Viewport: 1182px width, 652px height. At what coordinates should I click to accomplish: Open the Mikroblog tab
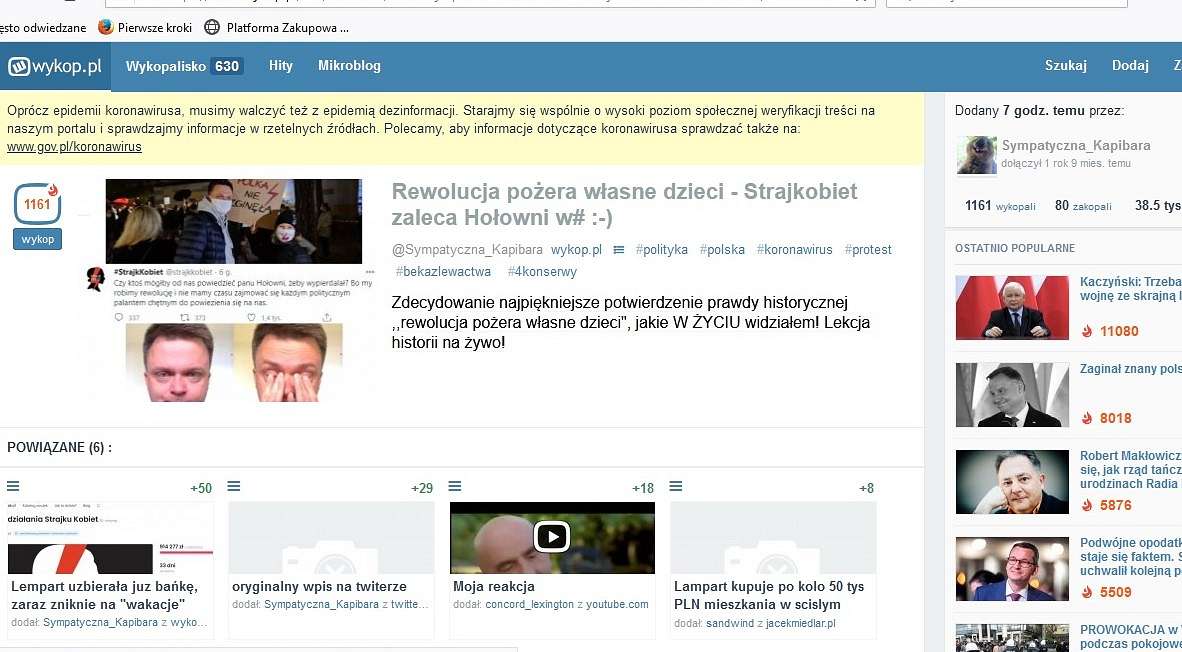[x=349, y=66]
